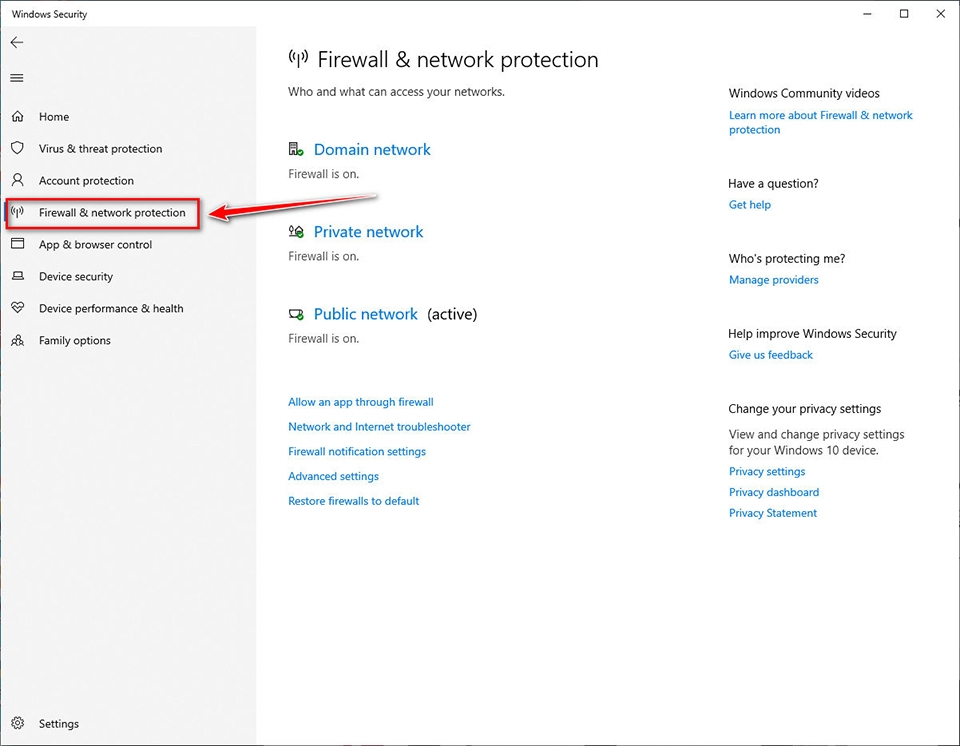Select the Device security icon
Screen dimensions: 960x746
click(18, 276)
